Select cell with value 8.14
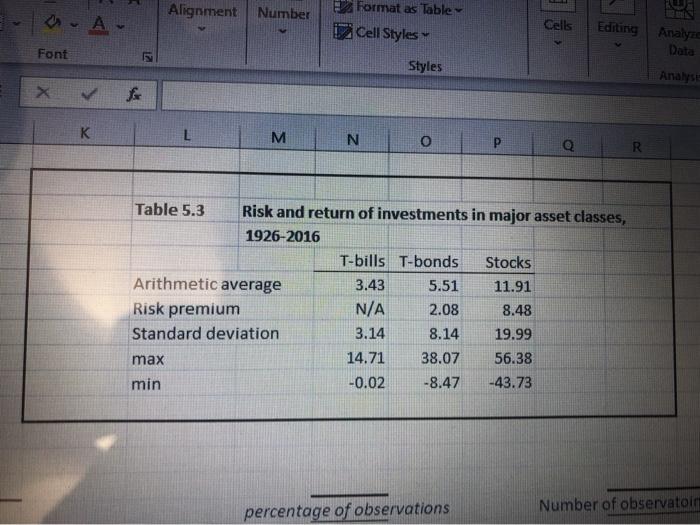The width and height of the screenshot is (700, 525). pos(425,334)
